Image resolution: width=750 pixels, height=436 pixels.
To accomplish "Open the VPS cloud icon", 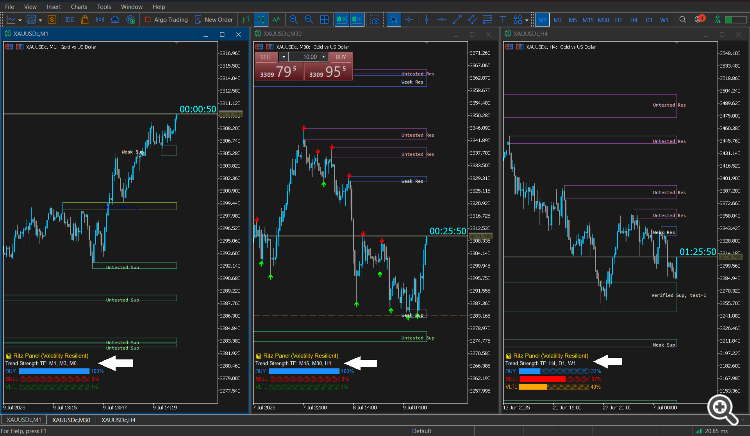I will [x=115, y=20].
